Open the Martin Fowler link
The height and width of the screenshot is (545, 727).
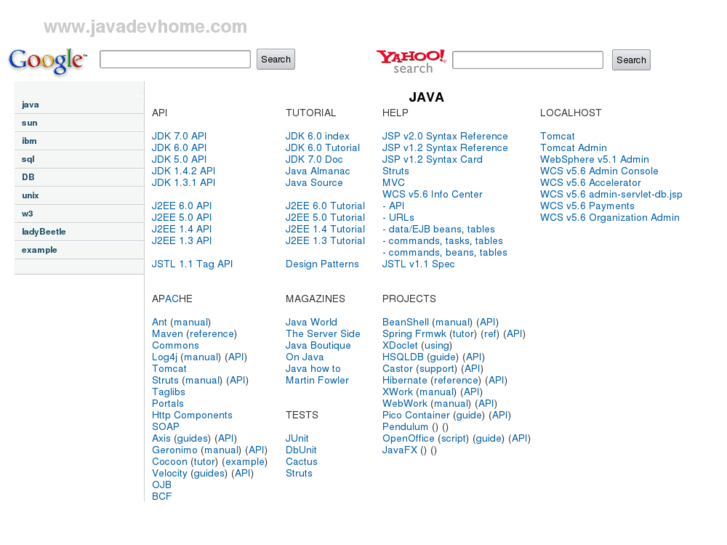click(317, 380)
